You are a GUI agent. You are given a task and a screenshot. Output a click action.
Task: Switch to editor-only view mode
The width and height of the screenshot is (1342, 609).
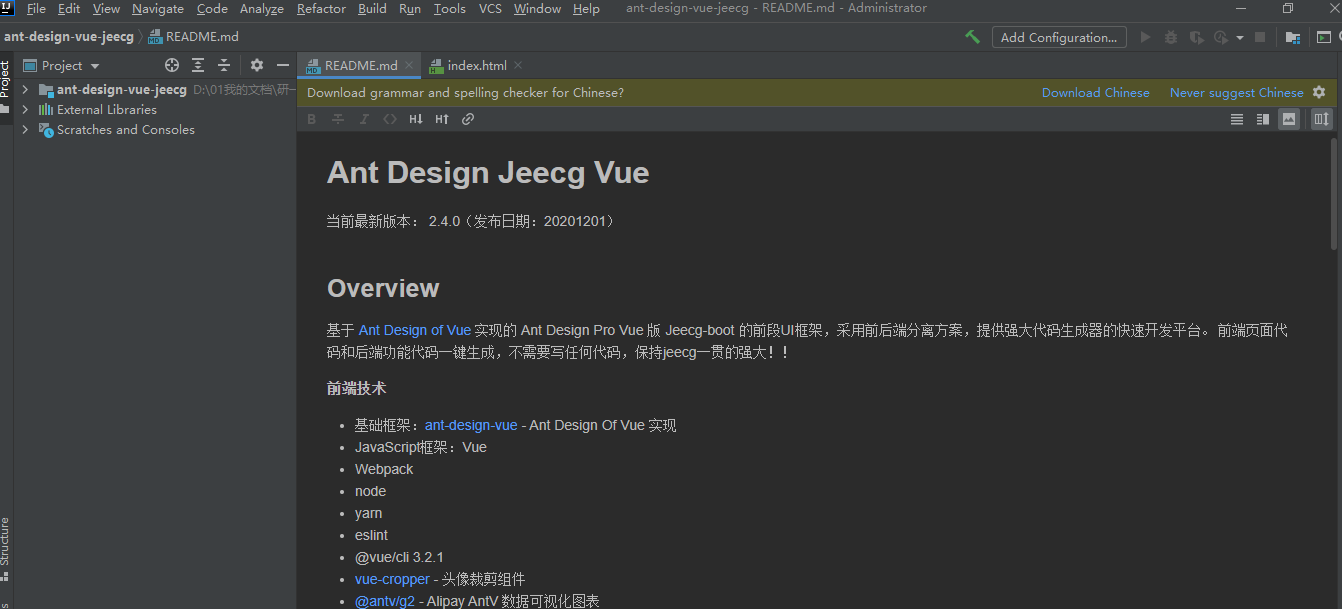pos(1237,119)
